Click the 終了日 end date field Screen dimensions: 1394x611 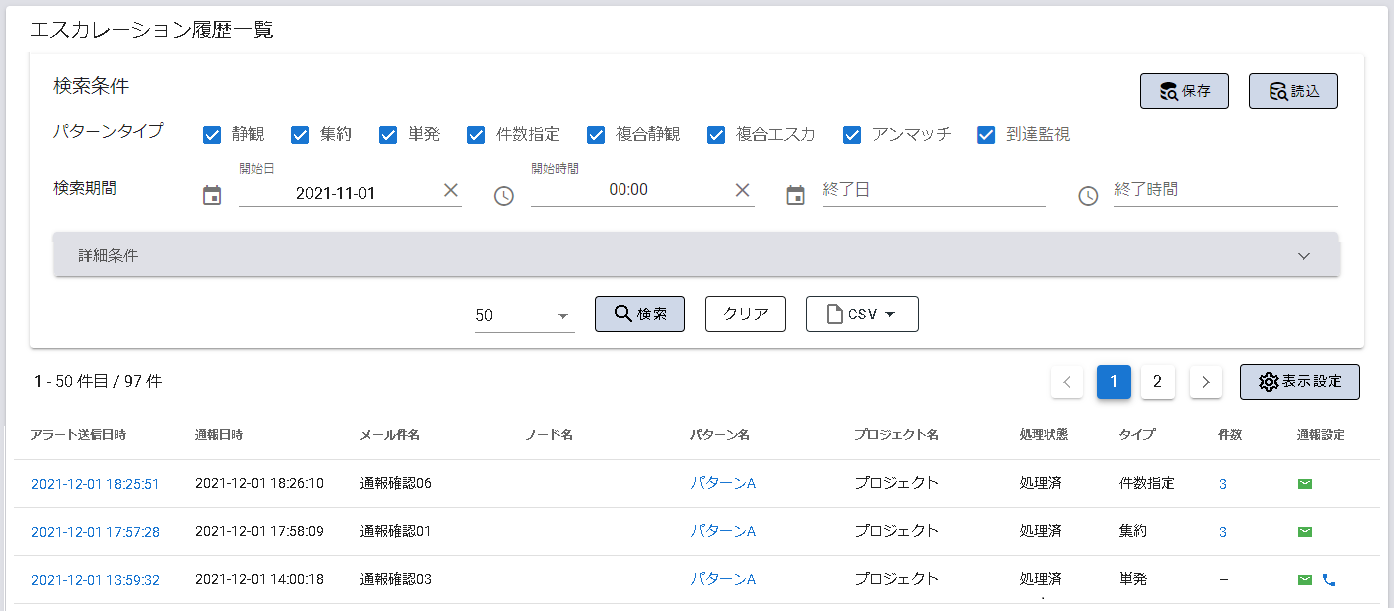tap(933, 190)
